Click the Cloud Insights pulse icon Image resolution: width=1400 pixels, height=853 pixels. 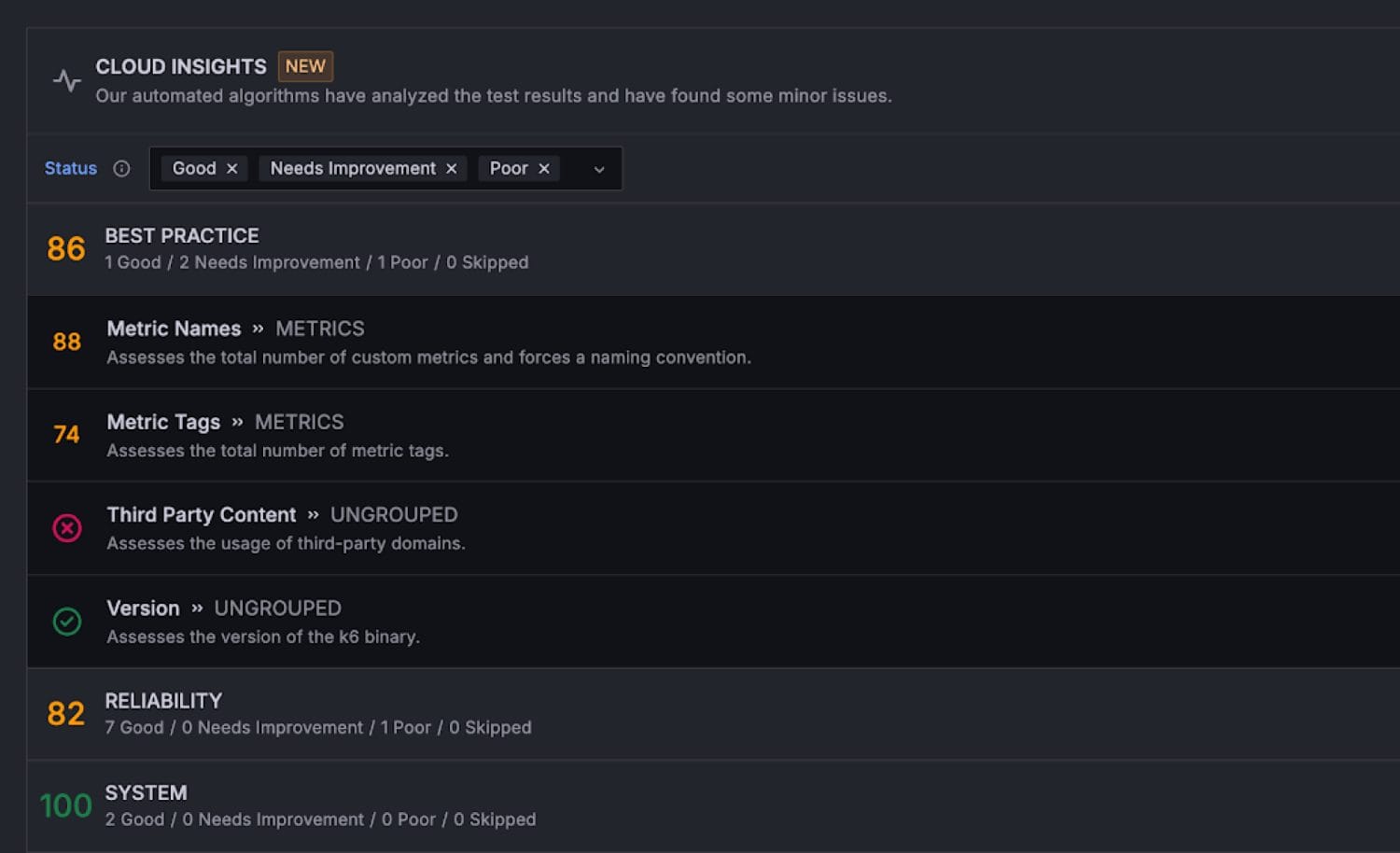point(66,80)
